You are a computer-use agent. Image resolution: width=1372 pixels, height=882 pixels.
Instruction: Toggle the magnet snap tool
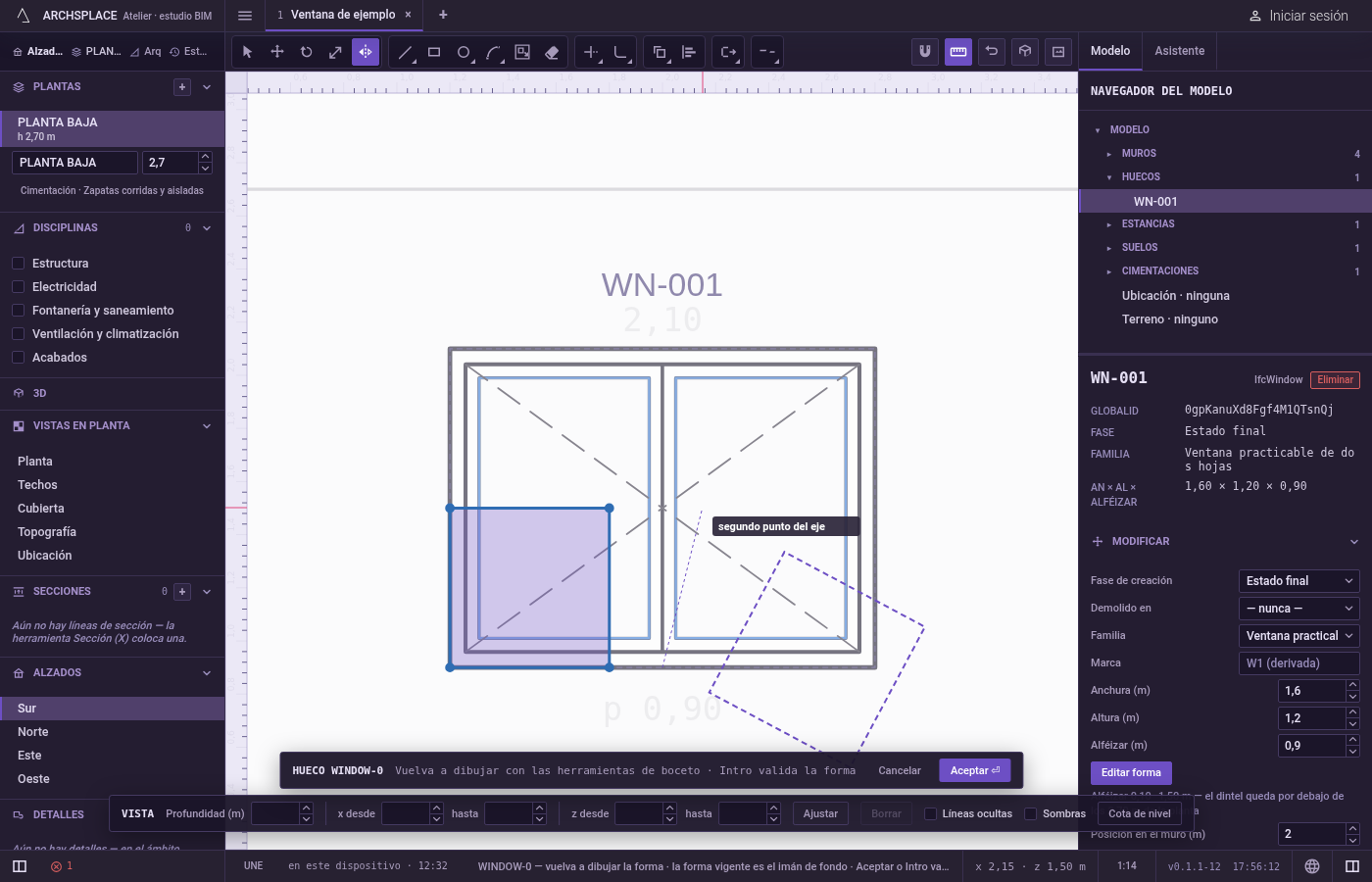click(925, 52)
